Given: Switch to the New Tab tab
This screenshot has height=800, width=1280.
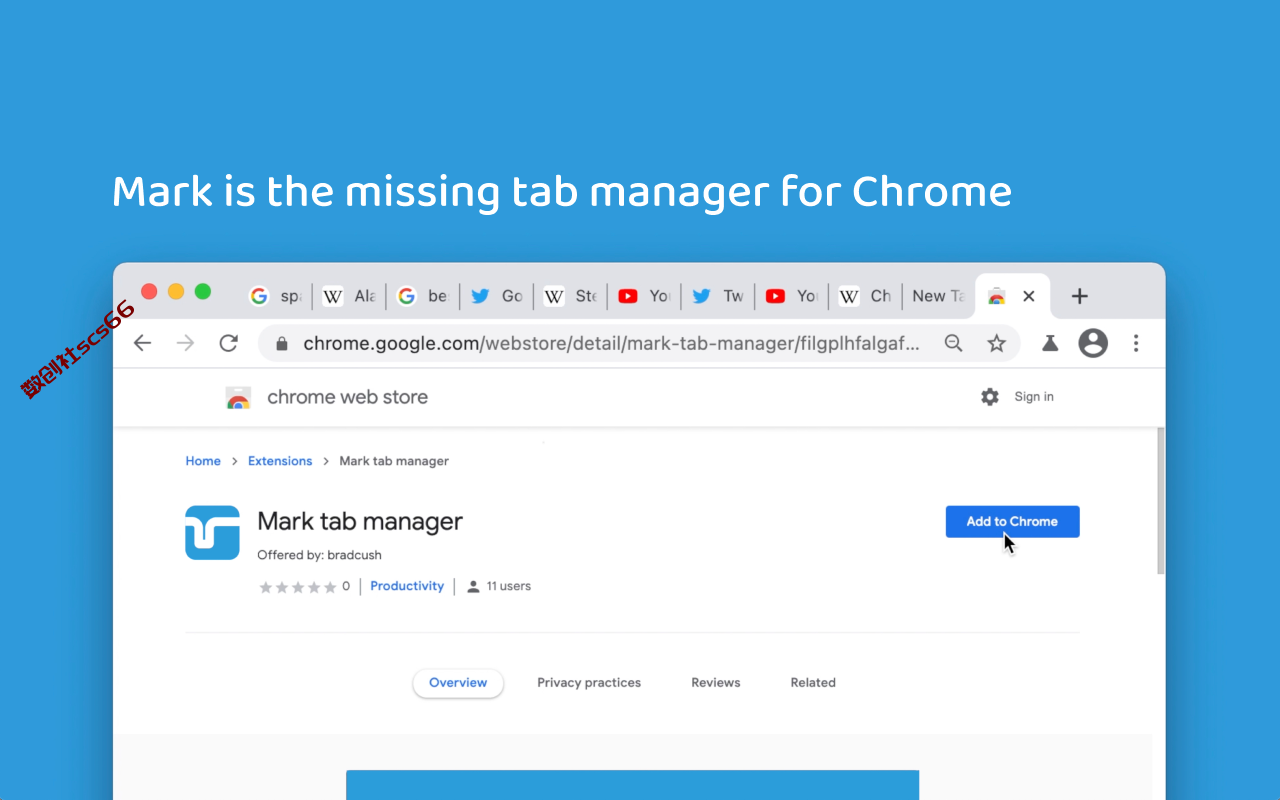Looking at the screenshot, I should [937, 296].
